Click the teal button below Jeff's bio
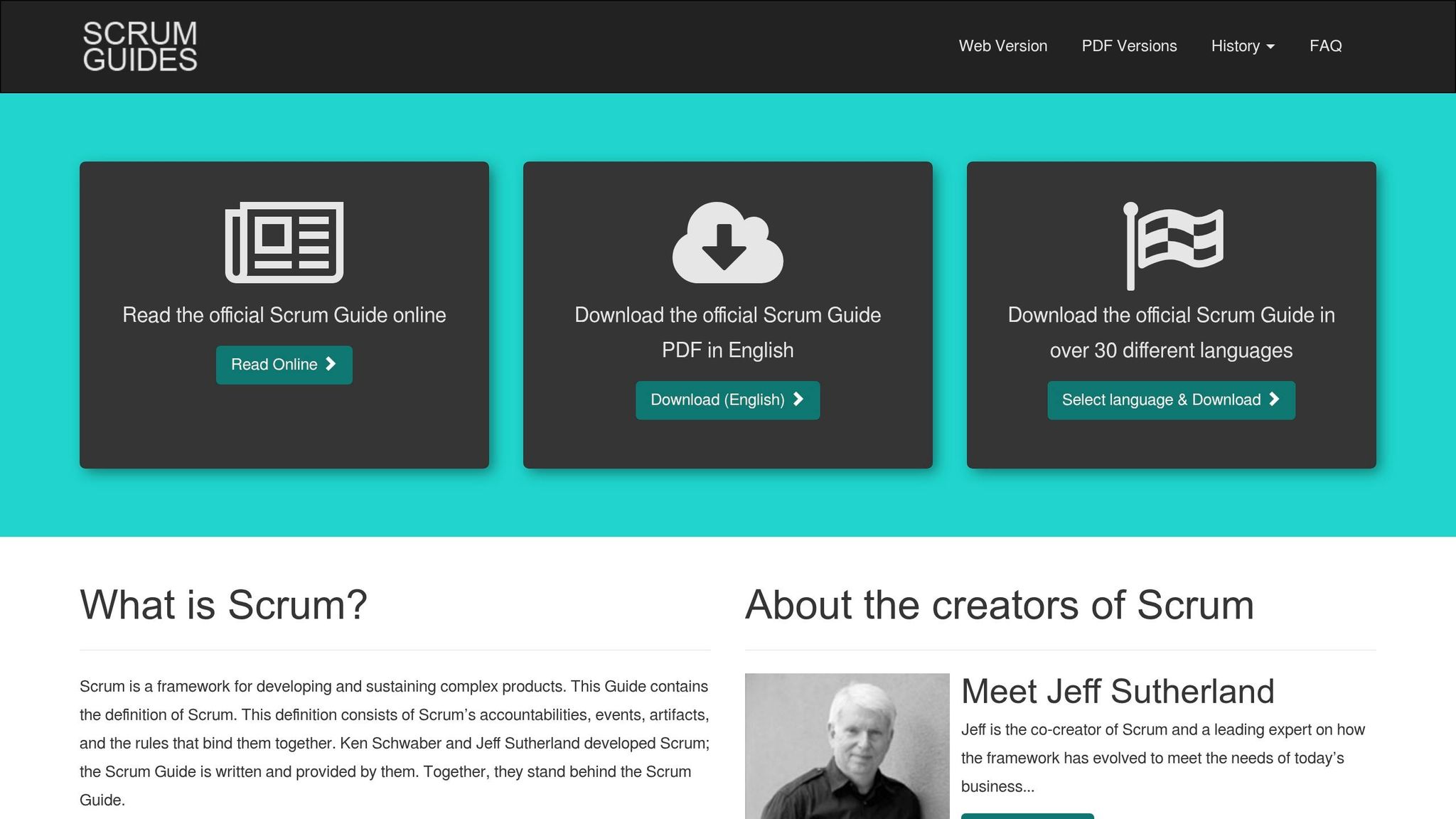Viewport: 1456px width, 819px height. (x=1027, y=815)
